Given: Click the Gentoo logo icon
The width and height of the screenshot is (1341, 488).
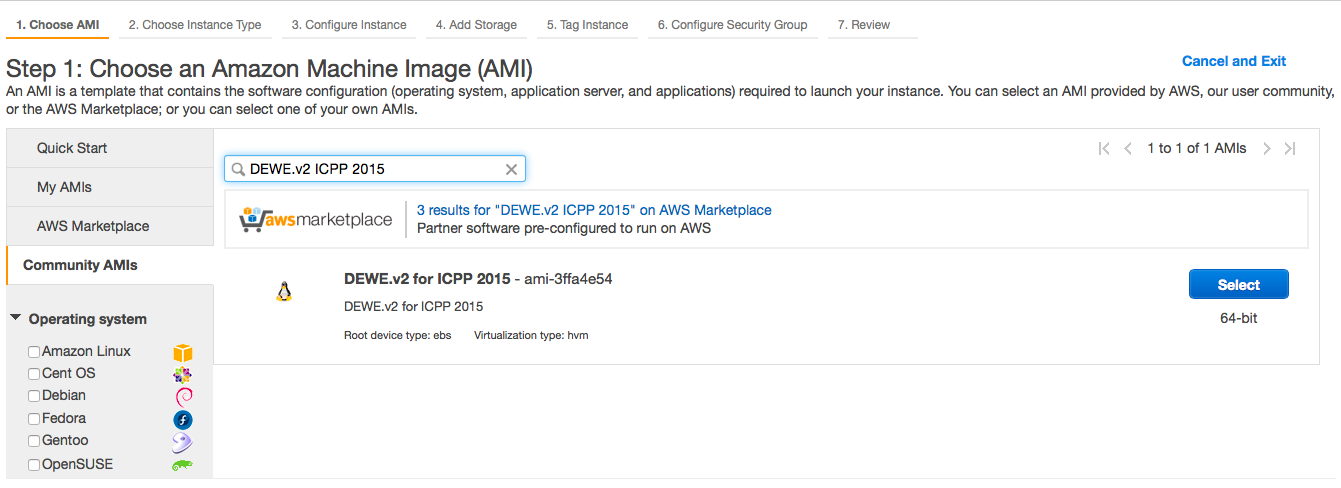Looking at the screenshot, I should (182, 442).
